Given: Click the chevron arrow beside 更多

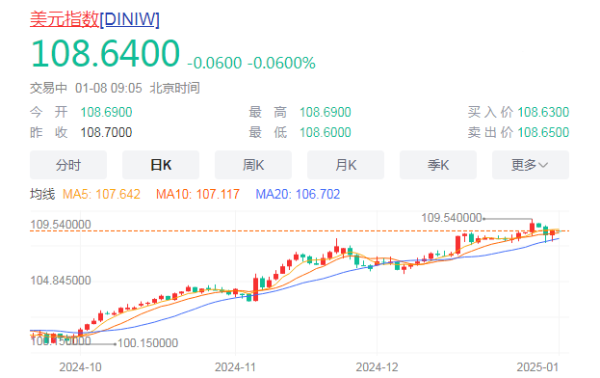Looking at the screenshot, I should (x=543, y=165).
